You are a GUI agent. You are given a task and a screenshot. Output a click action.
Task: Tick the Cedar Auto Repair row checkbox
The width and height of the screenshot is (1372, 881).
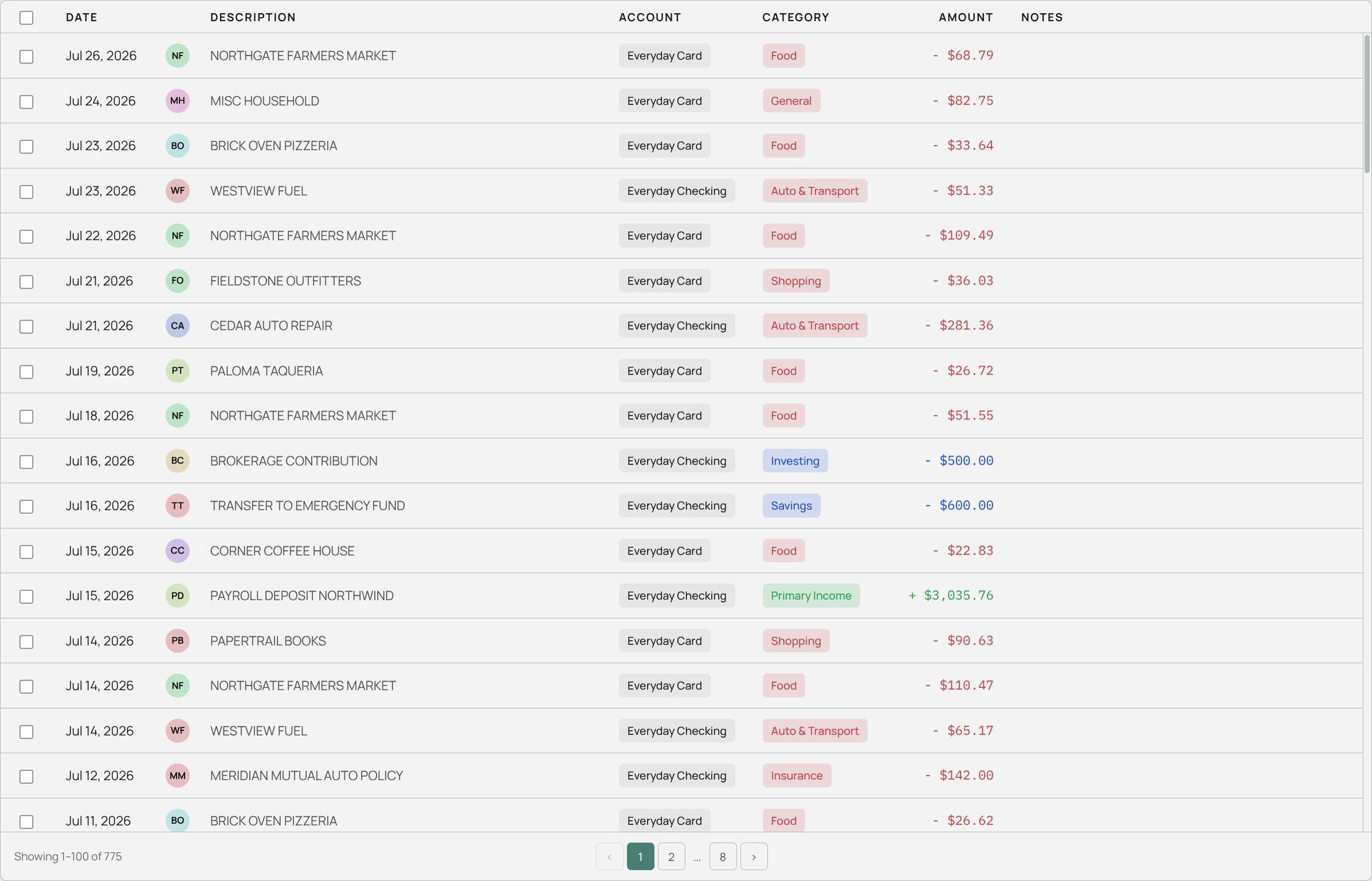26,327
